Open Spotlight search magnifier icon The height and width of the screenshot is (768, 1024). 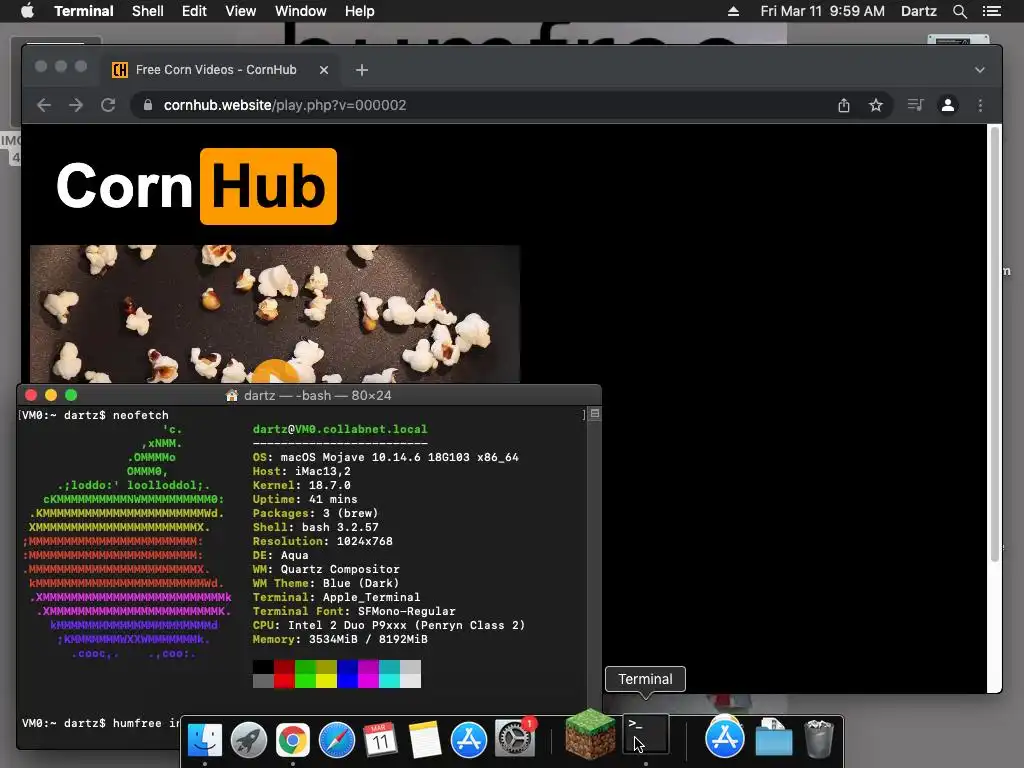[959, 11]
